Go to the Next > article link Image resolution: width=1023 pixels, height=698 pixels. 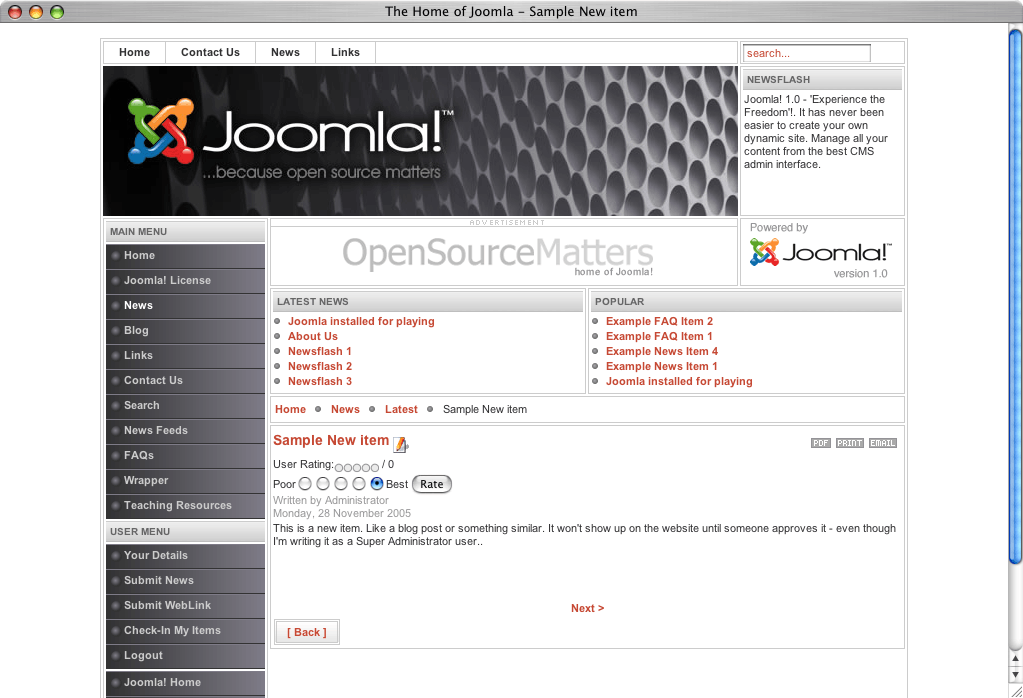point(587,608)
